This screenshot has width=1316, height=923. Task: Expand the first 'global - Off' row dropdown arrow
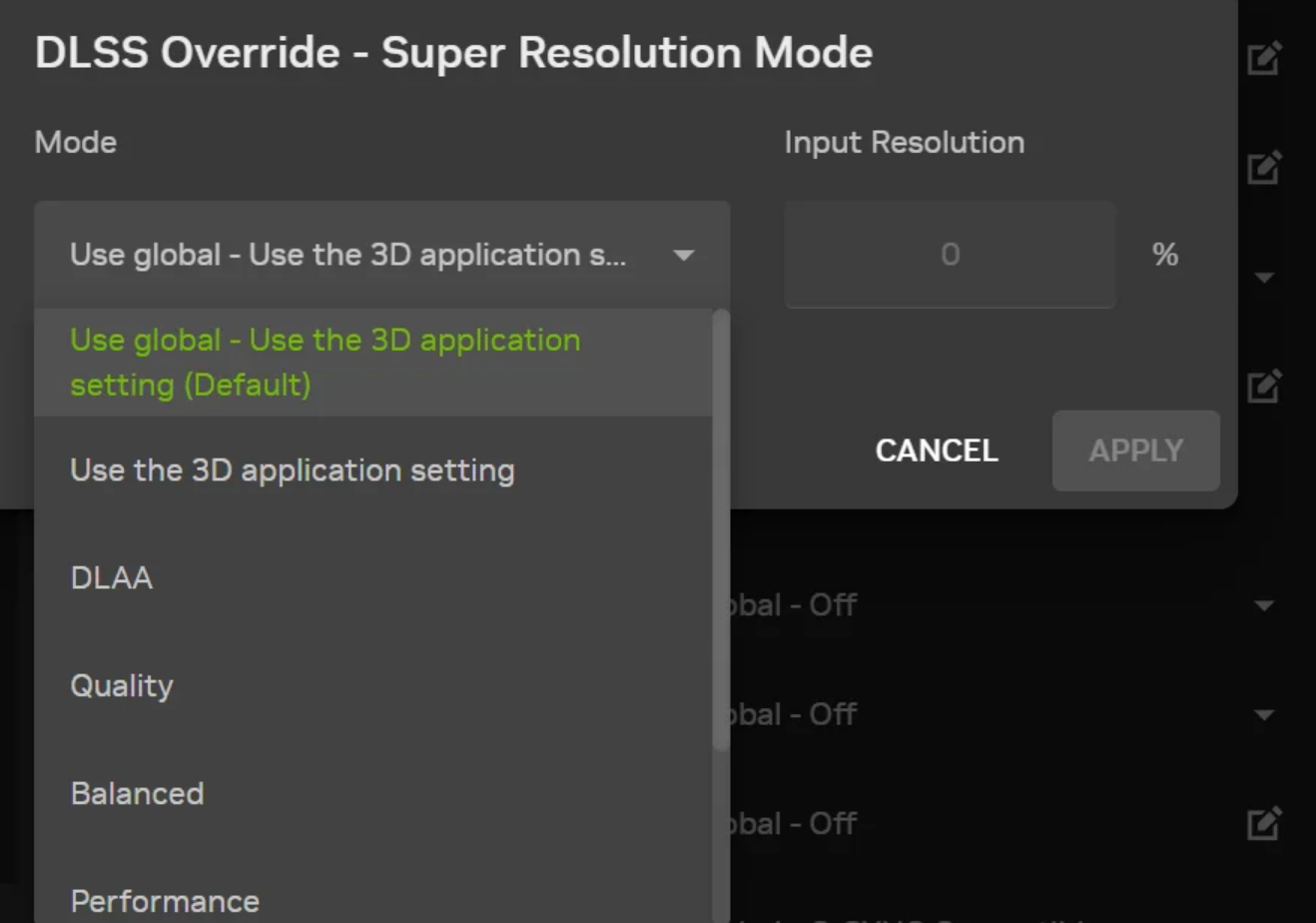click(x=1264, y=605)
